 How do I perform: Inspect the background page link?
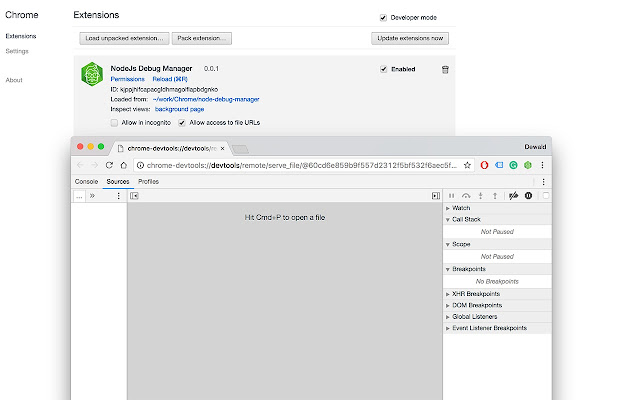[180, 109]
